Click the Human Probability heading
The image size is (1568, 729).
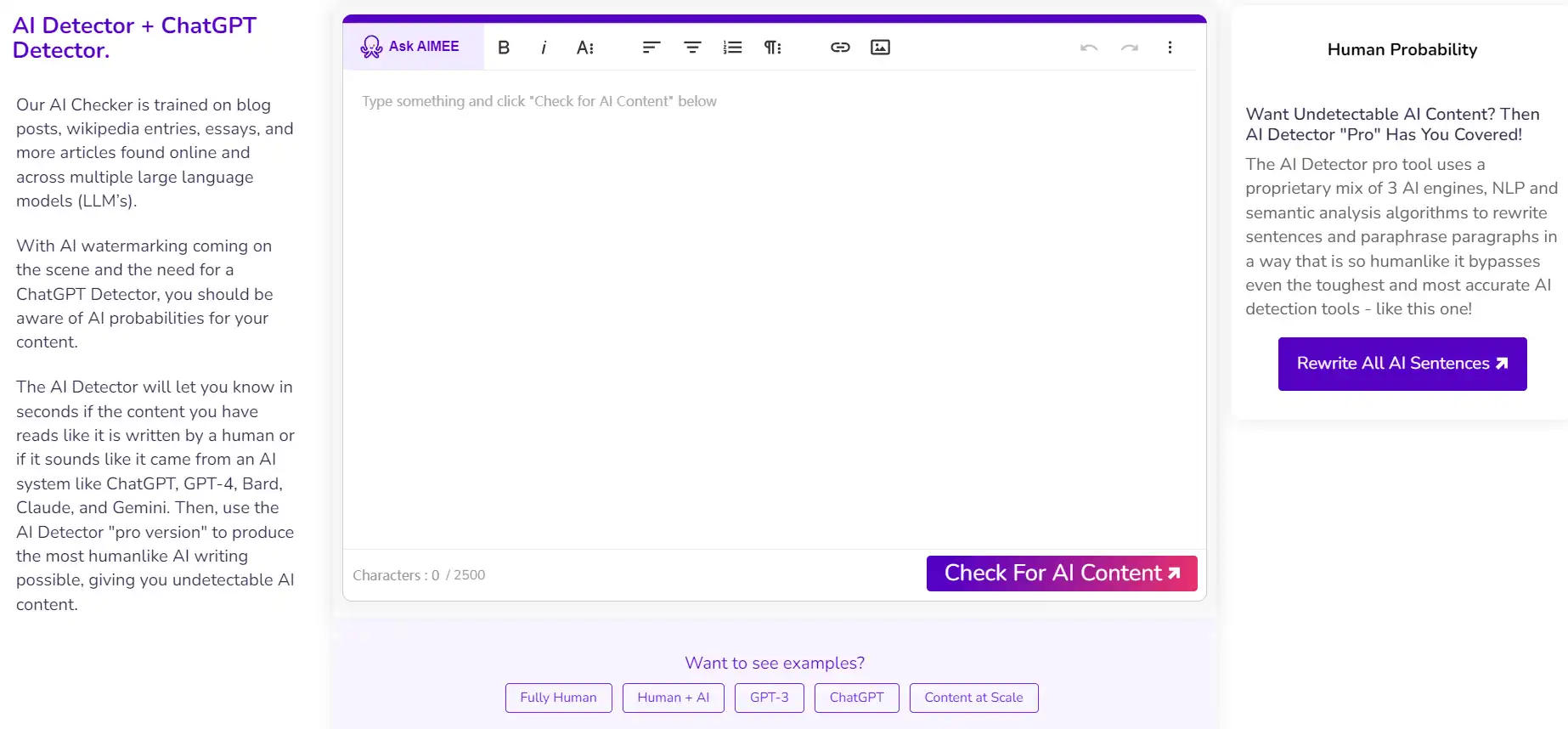(x=1402, y=49)
